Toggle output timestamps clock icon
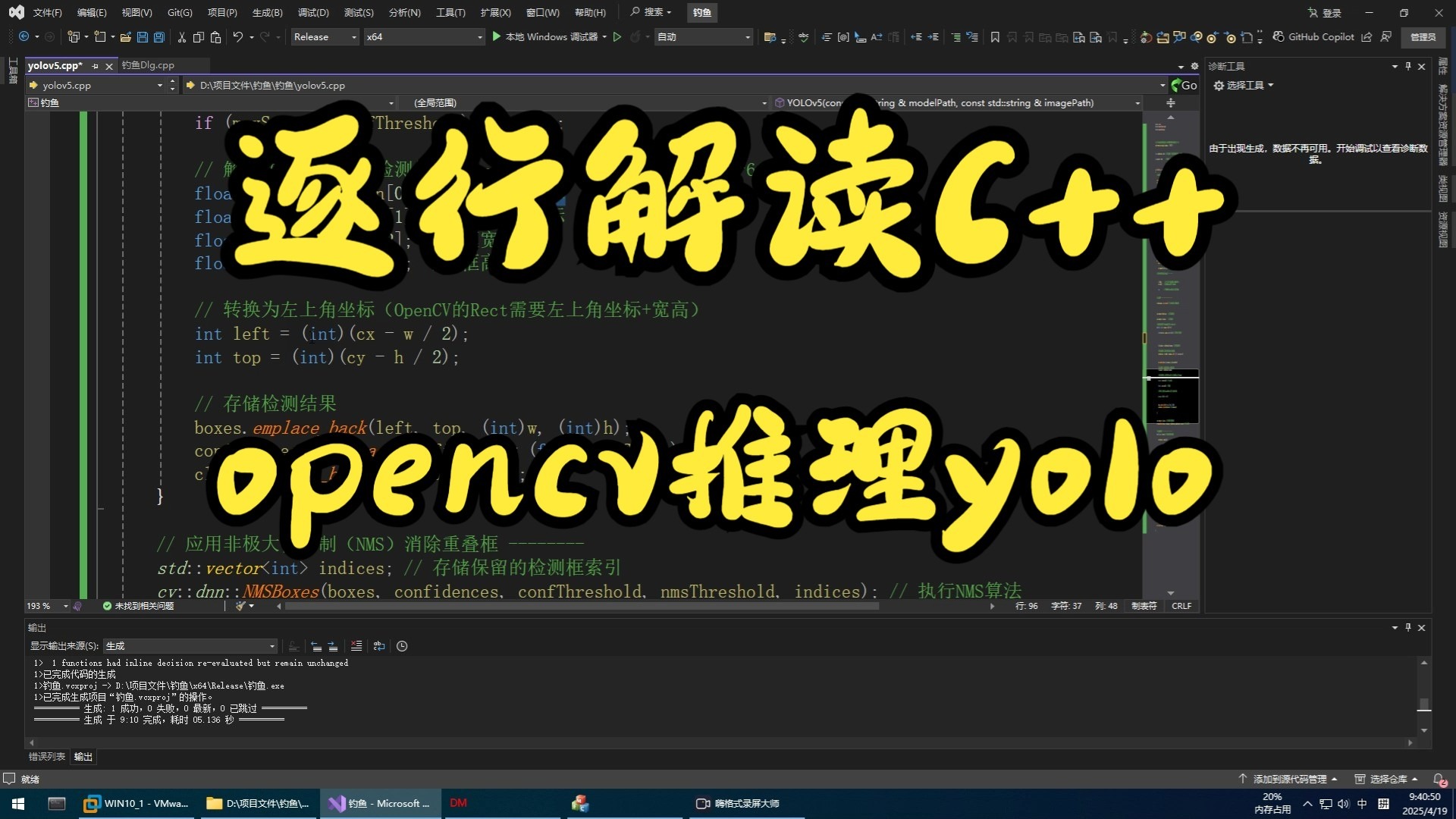Viewport: 1456px width, 819px height. (x=402, y=646)
